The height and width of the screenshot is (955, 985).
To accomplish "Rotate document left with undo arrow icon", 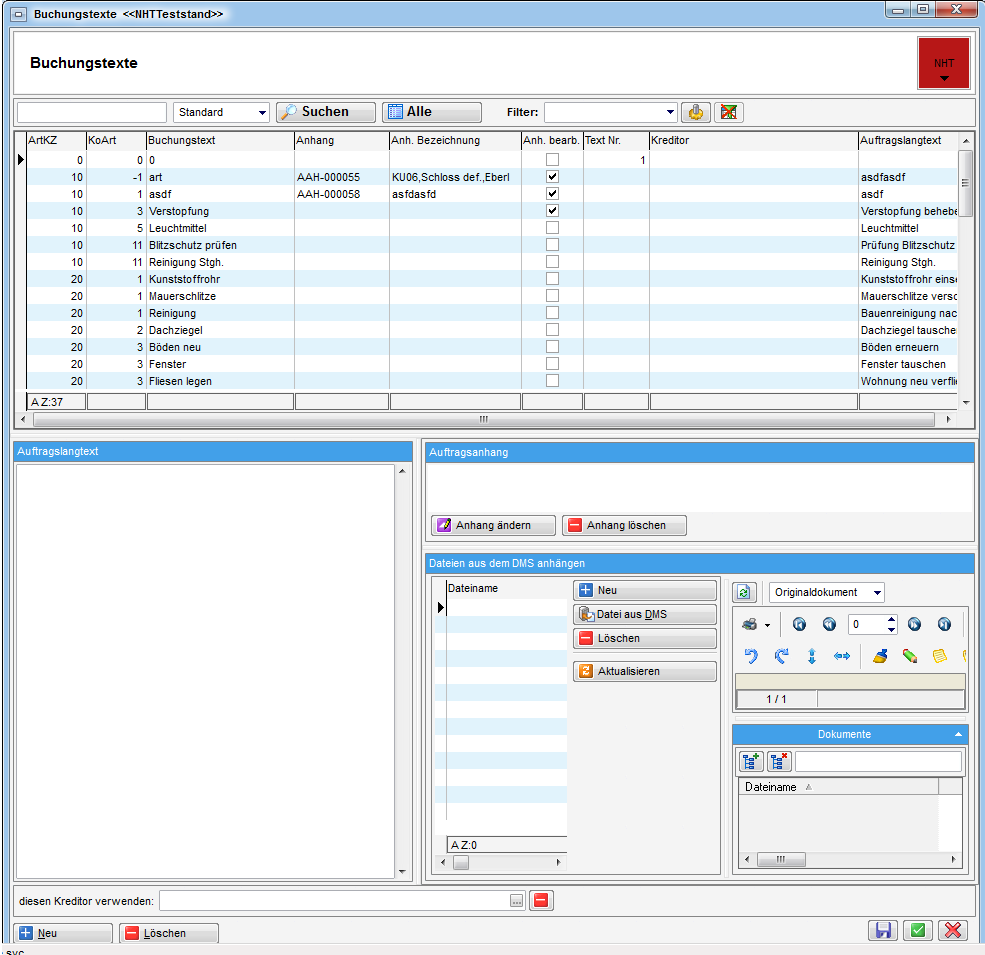I will (x=751, y=656).
